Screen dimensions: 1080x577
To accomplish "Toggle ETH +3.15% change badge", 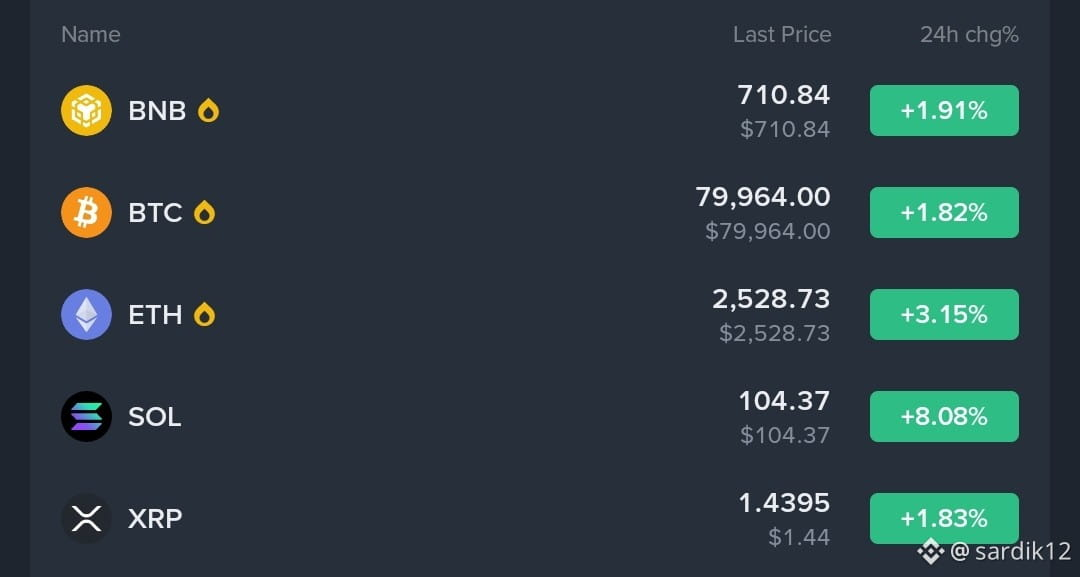I will [944, 315].
